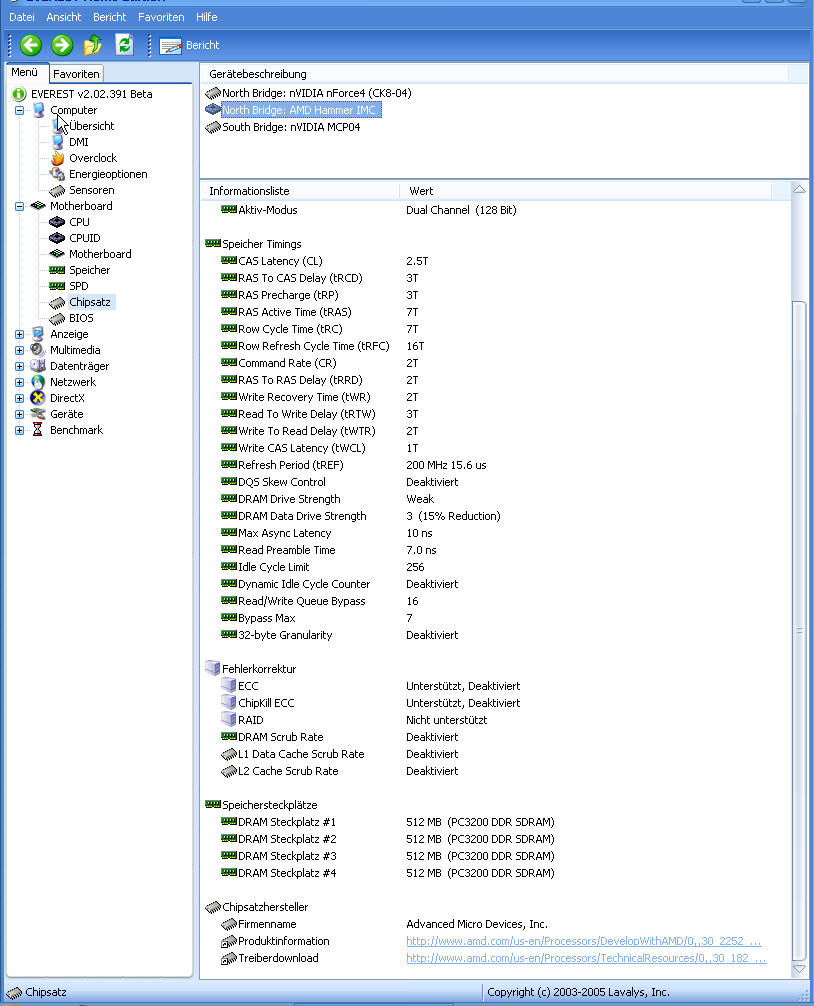Expand the Multimedia tree node

[19, 350]
